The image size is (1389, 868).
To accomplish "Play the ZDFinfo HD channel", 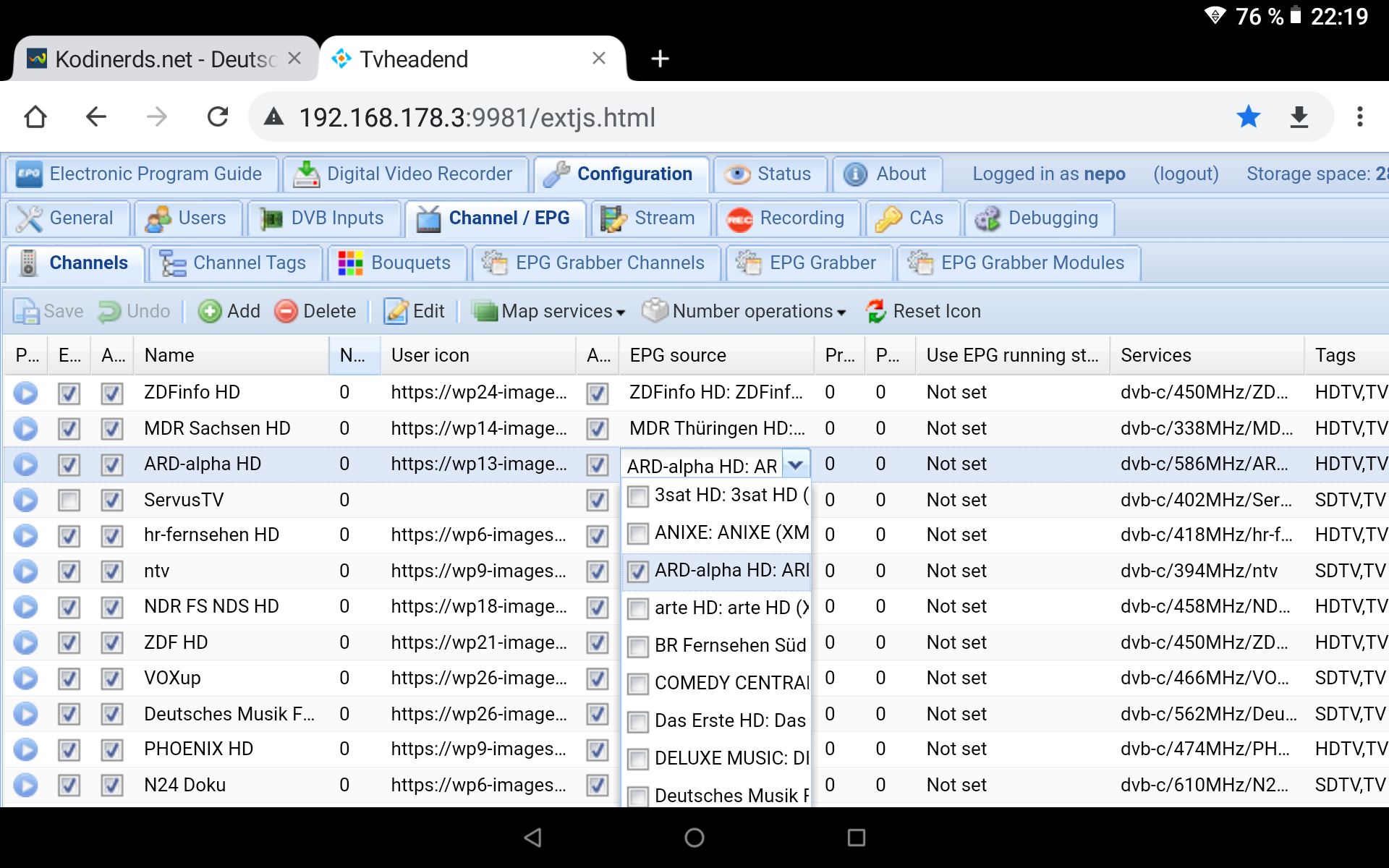I will coord(25,393).
